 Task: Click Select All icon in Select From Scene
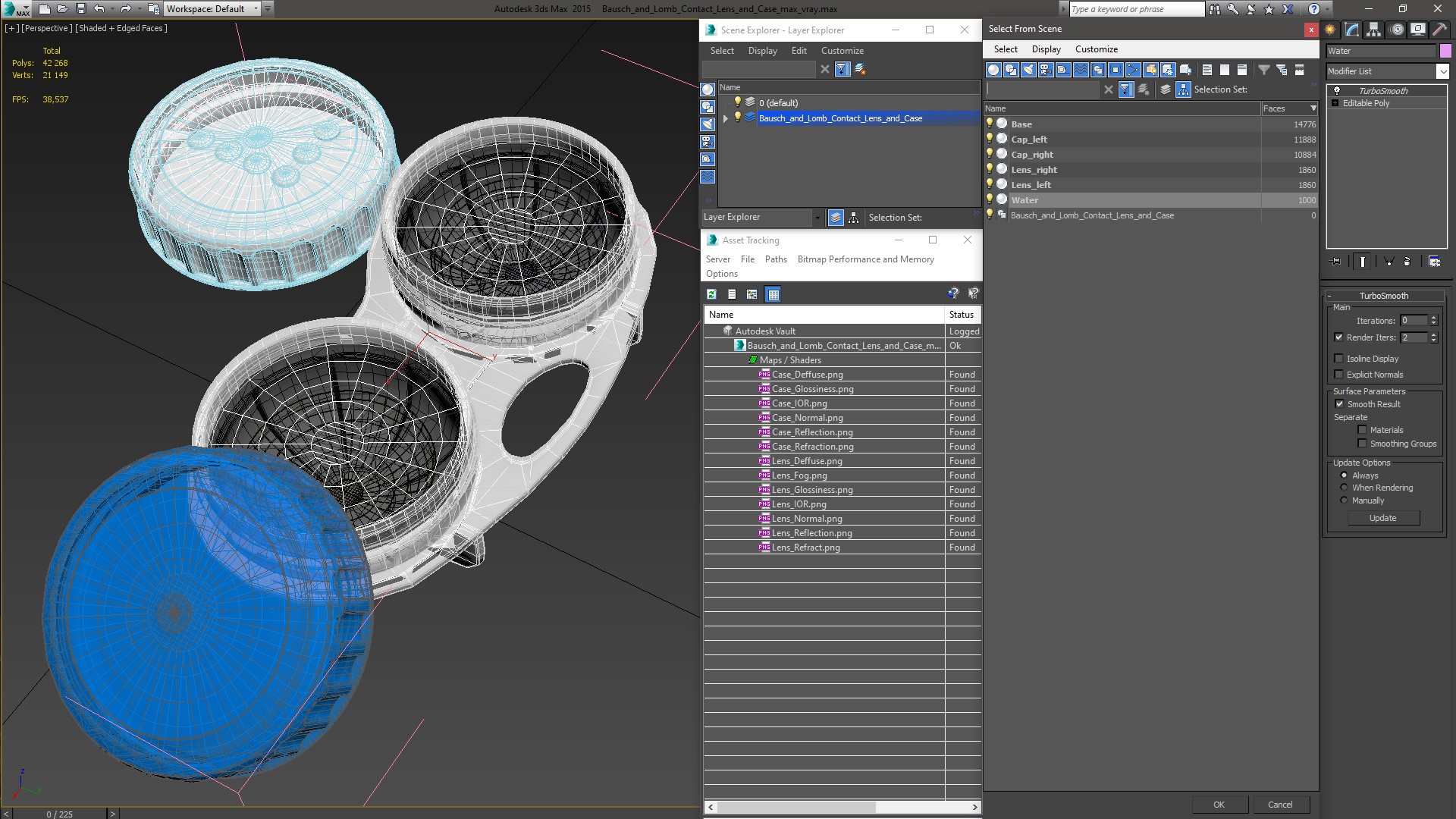click(1207, 70)
